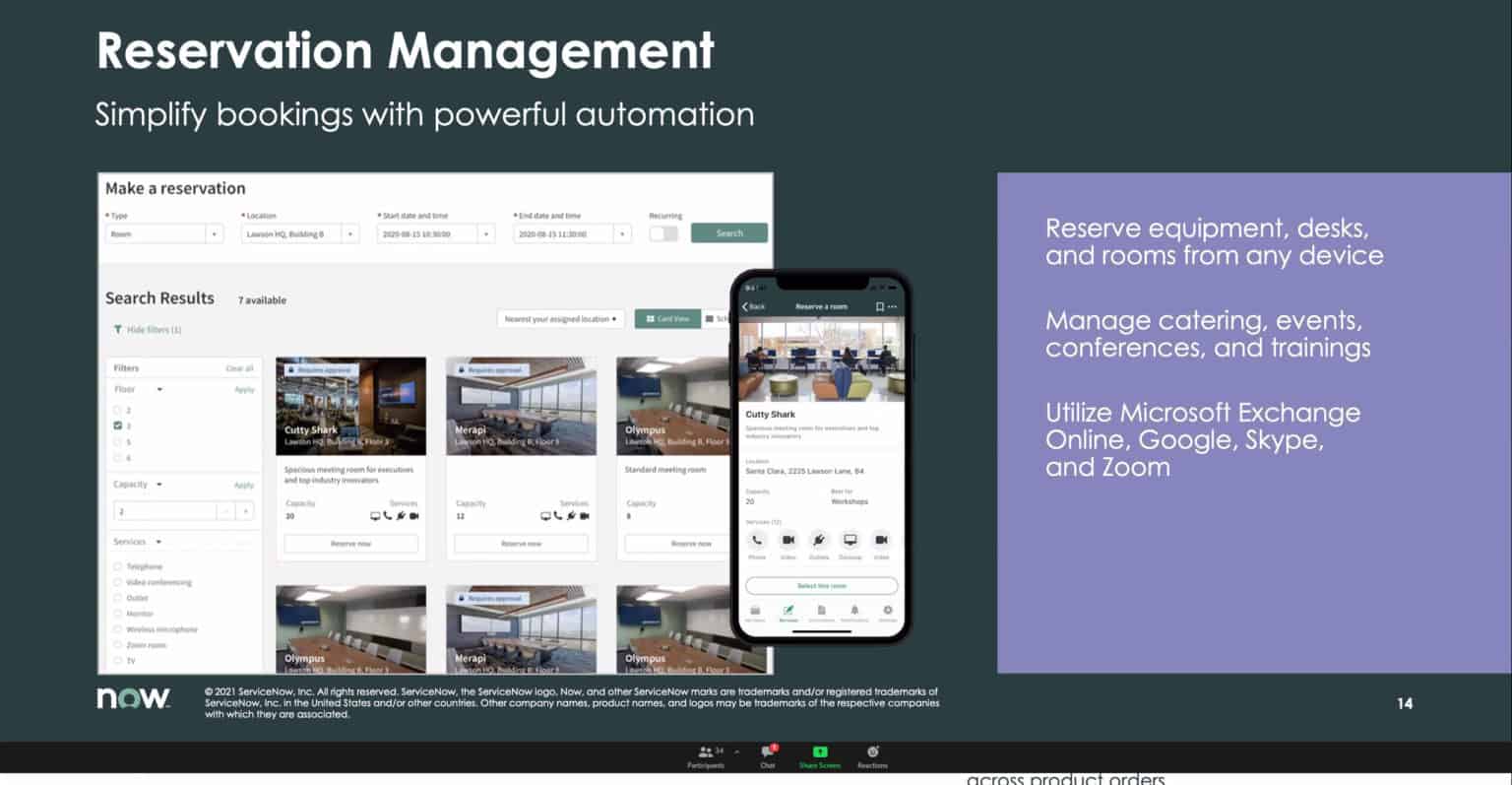This screenshot has height=785, width=1512.
Task: Collapse the Services filter section
Action: point(158,541)
